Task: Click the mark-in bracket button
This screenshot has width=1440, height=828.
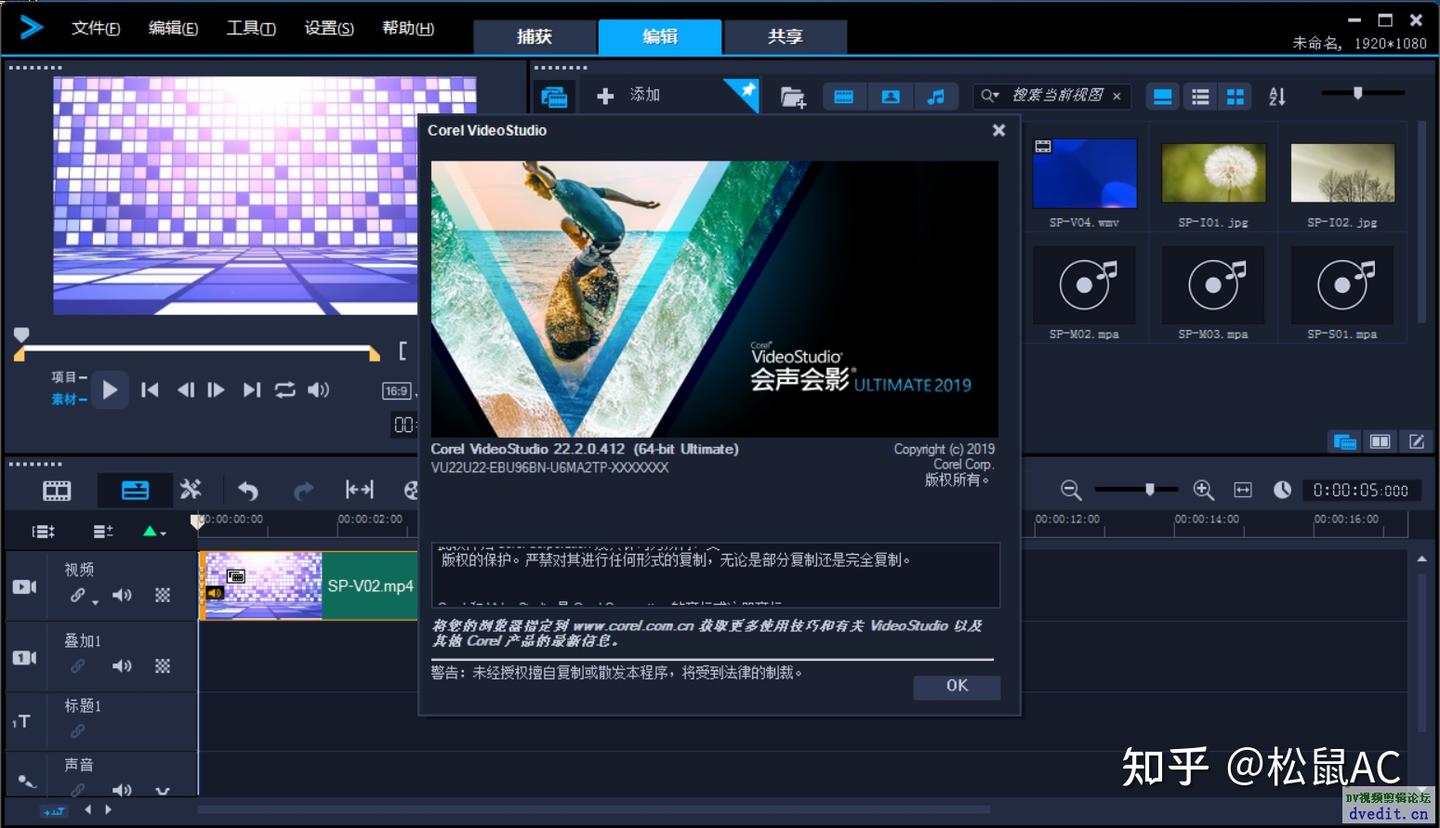Action: [x=403, y=351]
